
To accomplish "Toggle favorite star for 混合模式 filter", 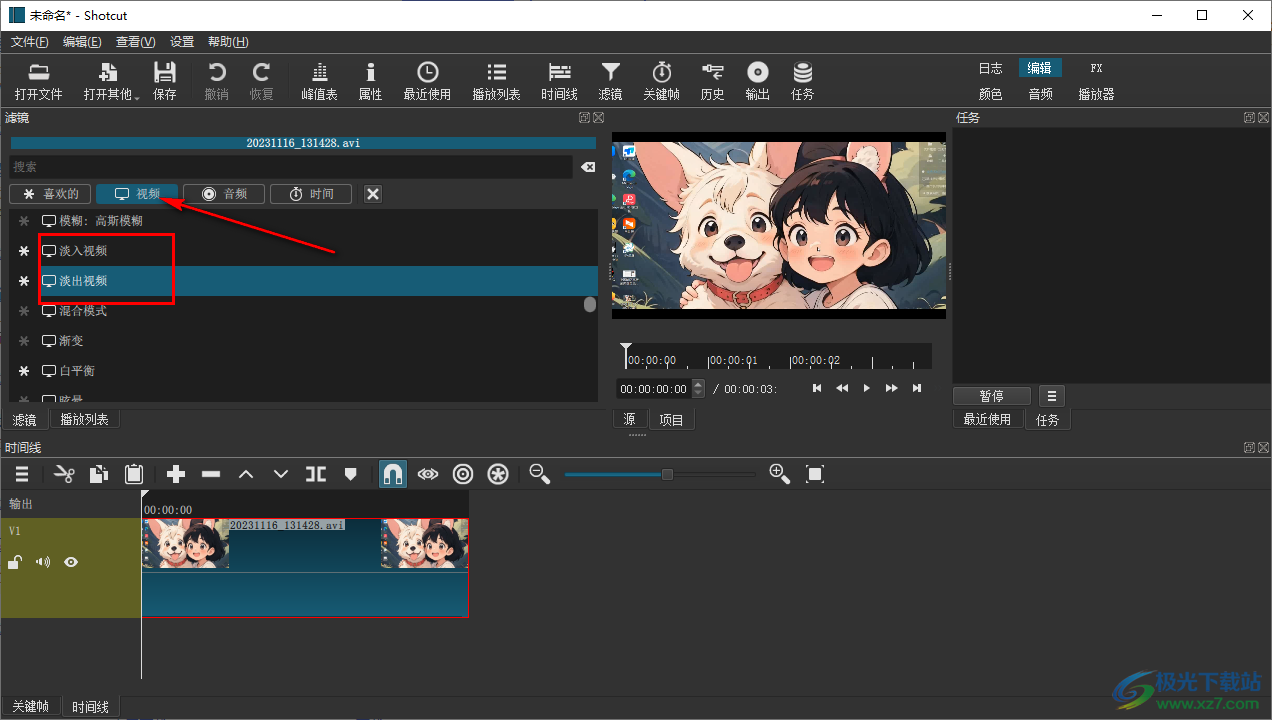I will (x=24, y=311).
